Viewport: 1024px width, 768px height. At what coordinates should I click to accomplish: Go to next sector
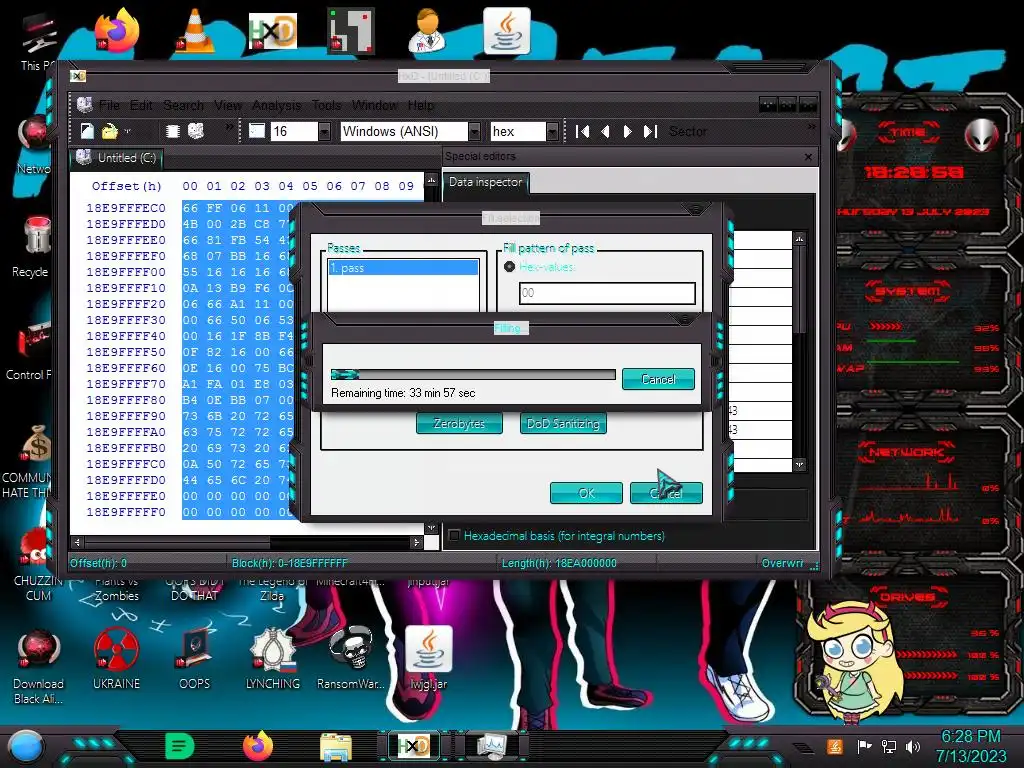click(627, 131)
